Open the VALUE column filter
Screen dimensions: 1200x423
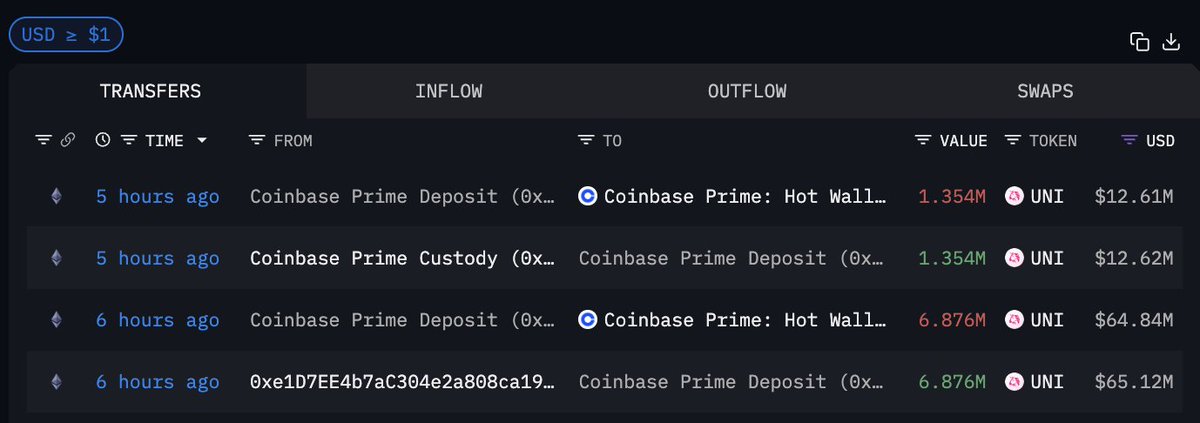click(923, 141)
